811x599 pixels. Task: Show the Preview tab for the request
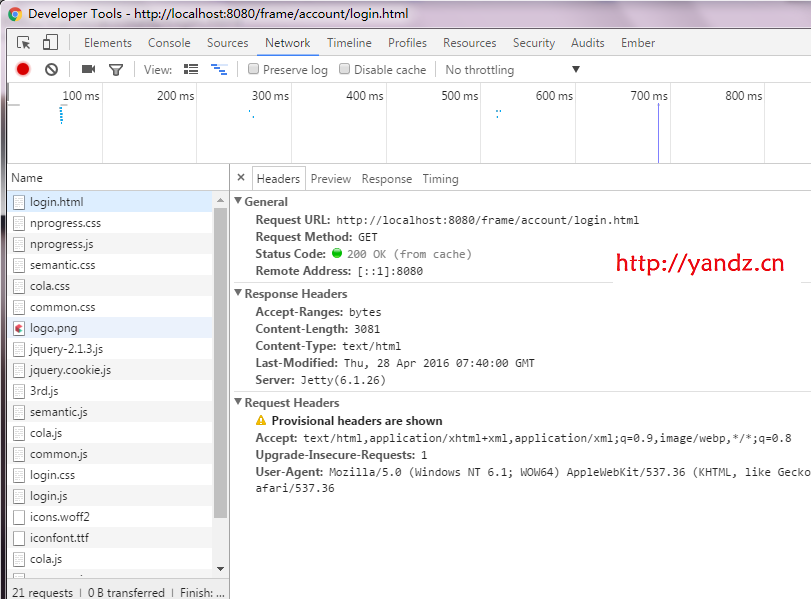[331, 179]
